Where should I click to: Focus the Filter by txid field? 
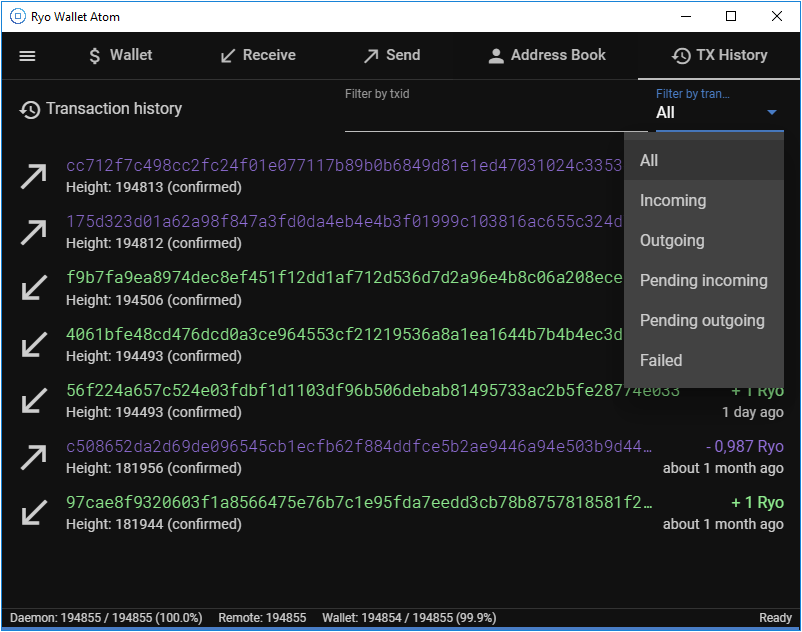click(x=496, y=109)
